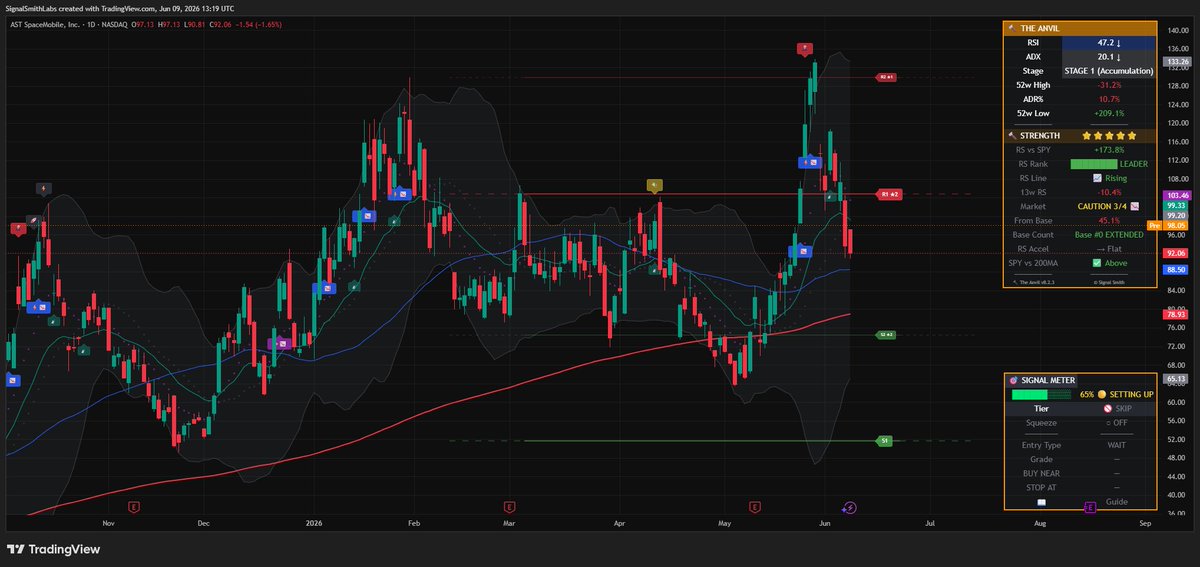Click the STAGE 1 (Accumulation) cell
Viewport: 1200px width, 567px height.
coord(1108,71)
